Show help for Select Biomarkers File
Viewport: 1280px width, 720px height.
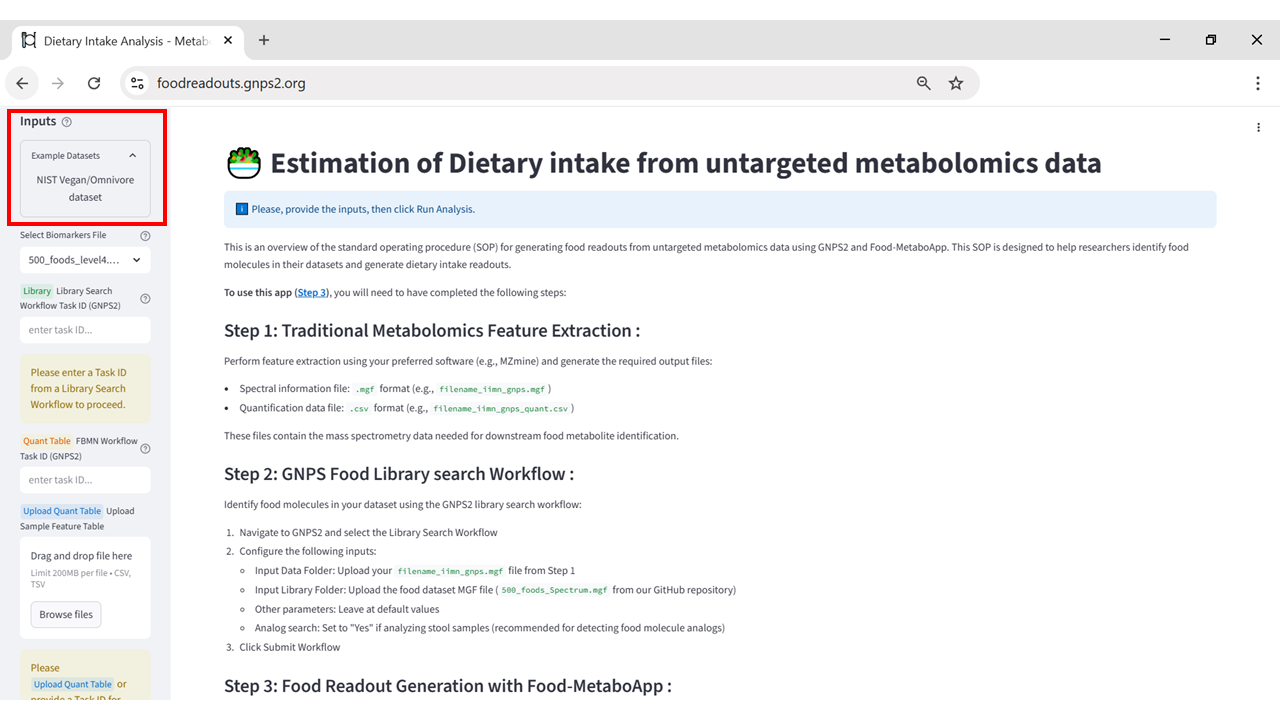[145, 236]
